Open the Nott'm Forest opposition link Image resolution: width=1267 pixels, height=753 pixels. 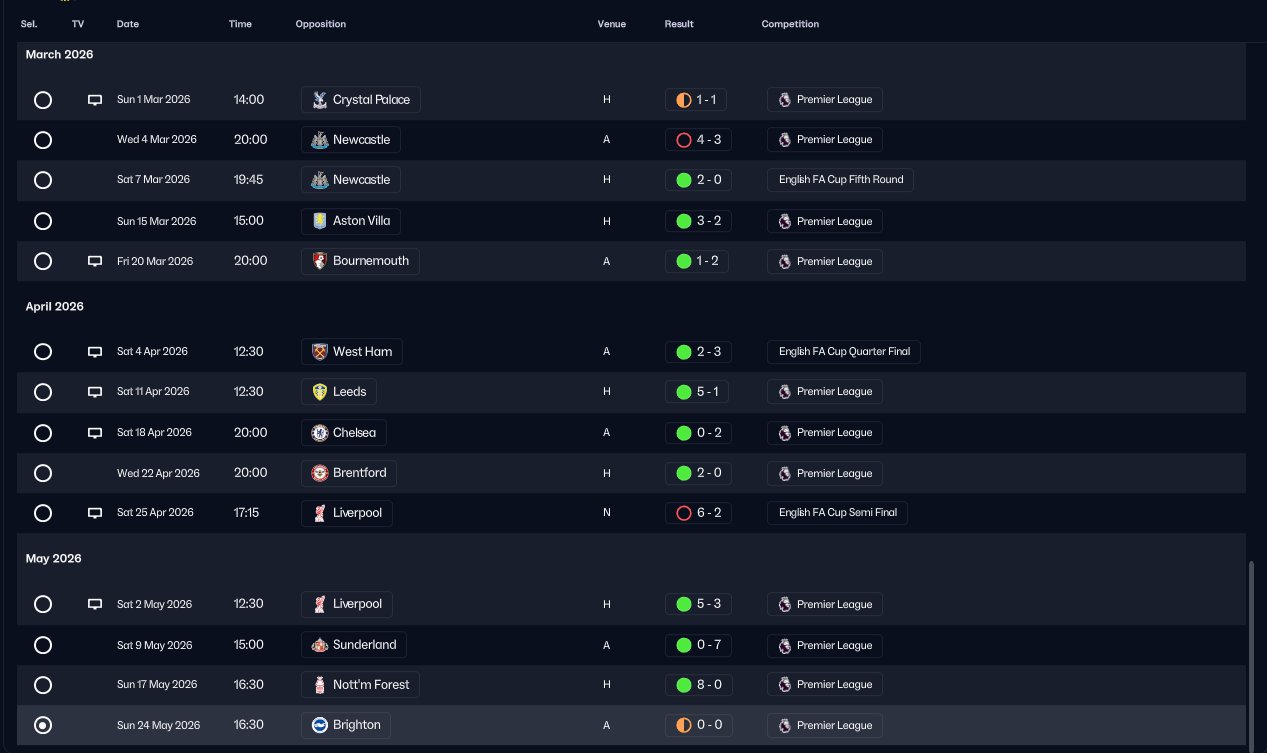point(361,685)
